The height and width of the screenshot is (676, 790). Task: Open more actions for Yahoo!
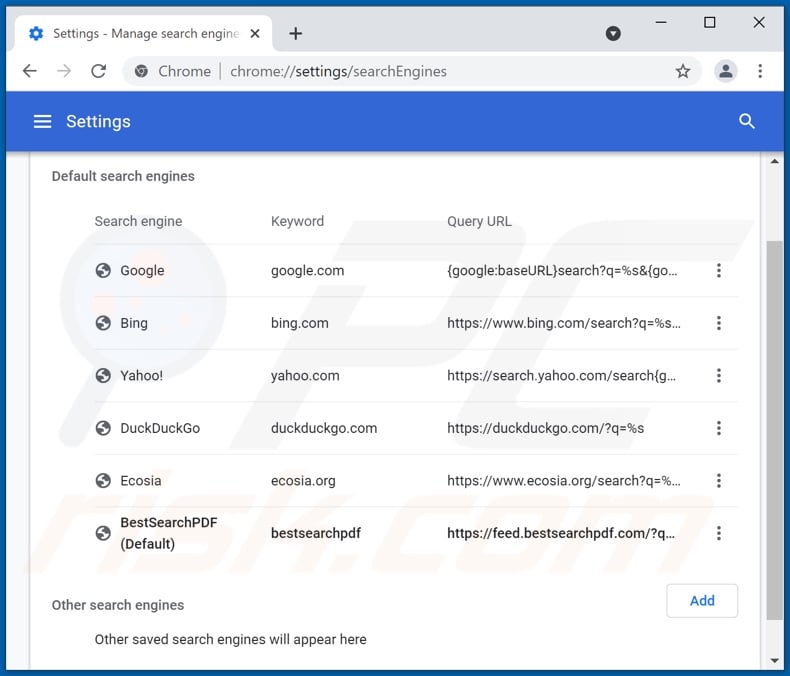coord(718,375)
